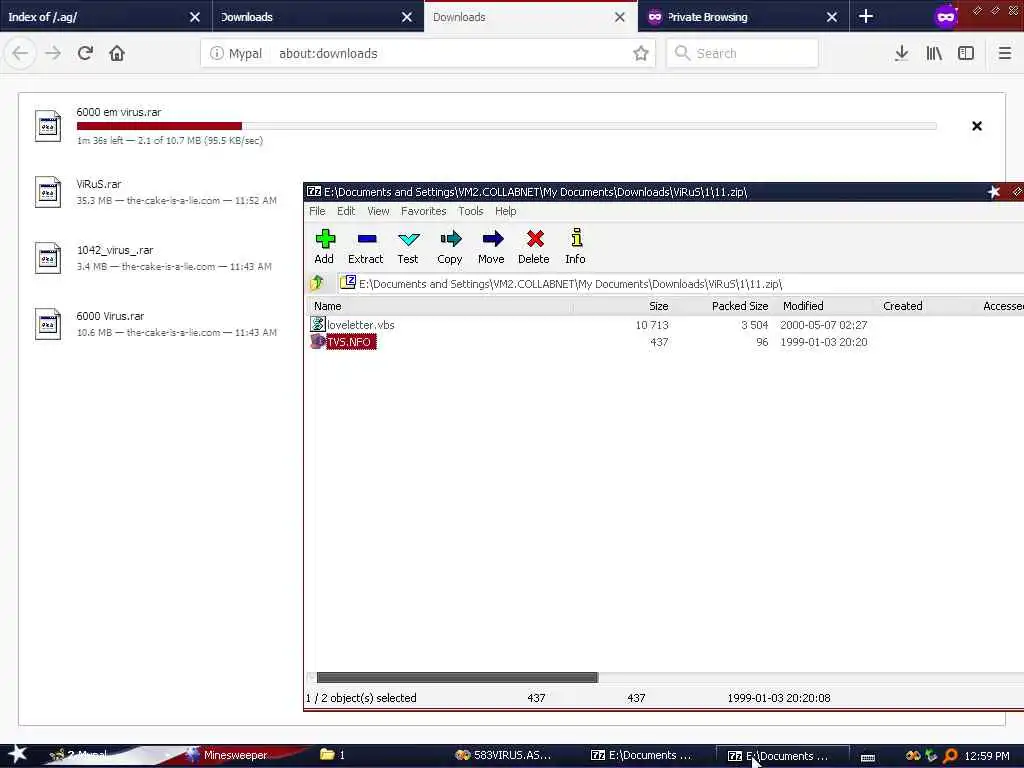
Task: Click the ViRuS.rar download name
Action: coord(99,184)
